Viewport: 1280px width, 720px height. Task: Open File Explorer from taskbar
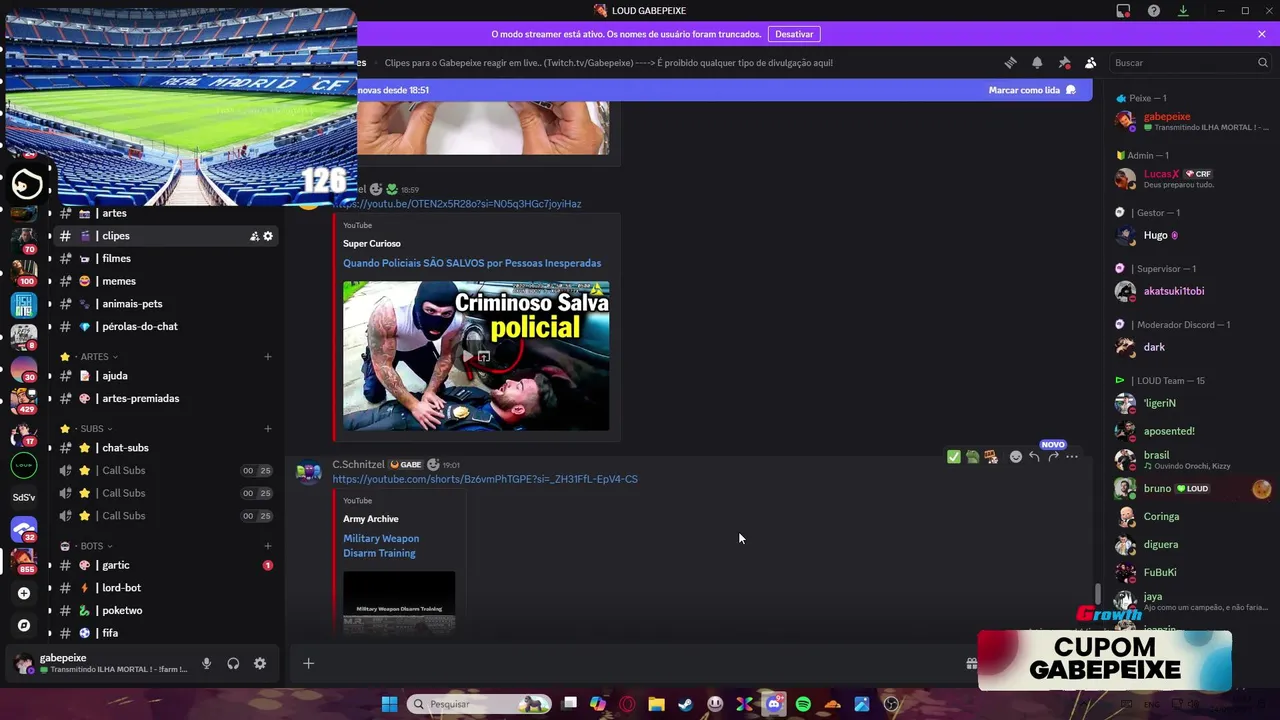tap(656, 704)
